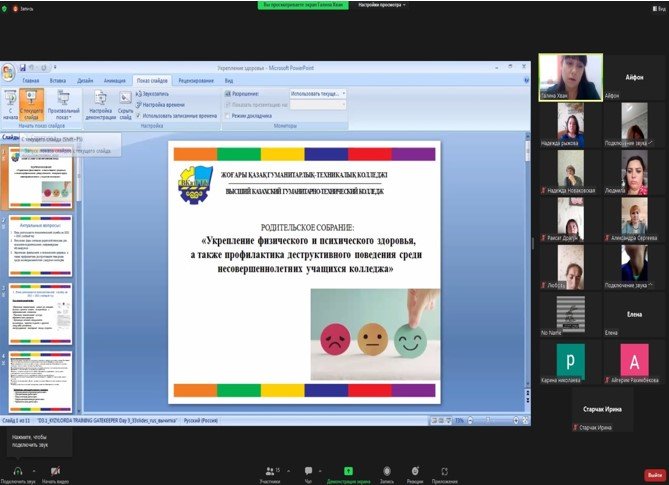This screenshot has width=669, height=485.
Task: Click next slide arrow at scrollbar bottom
Action: click(x=528, y=401)
